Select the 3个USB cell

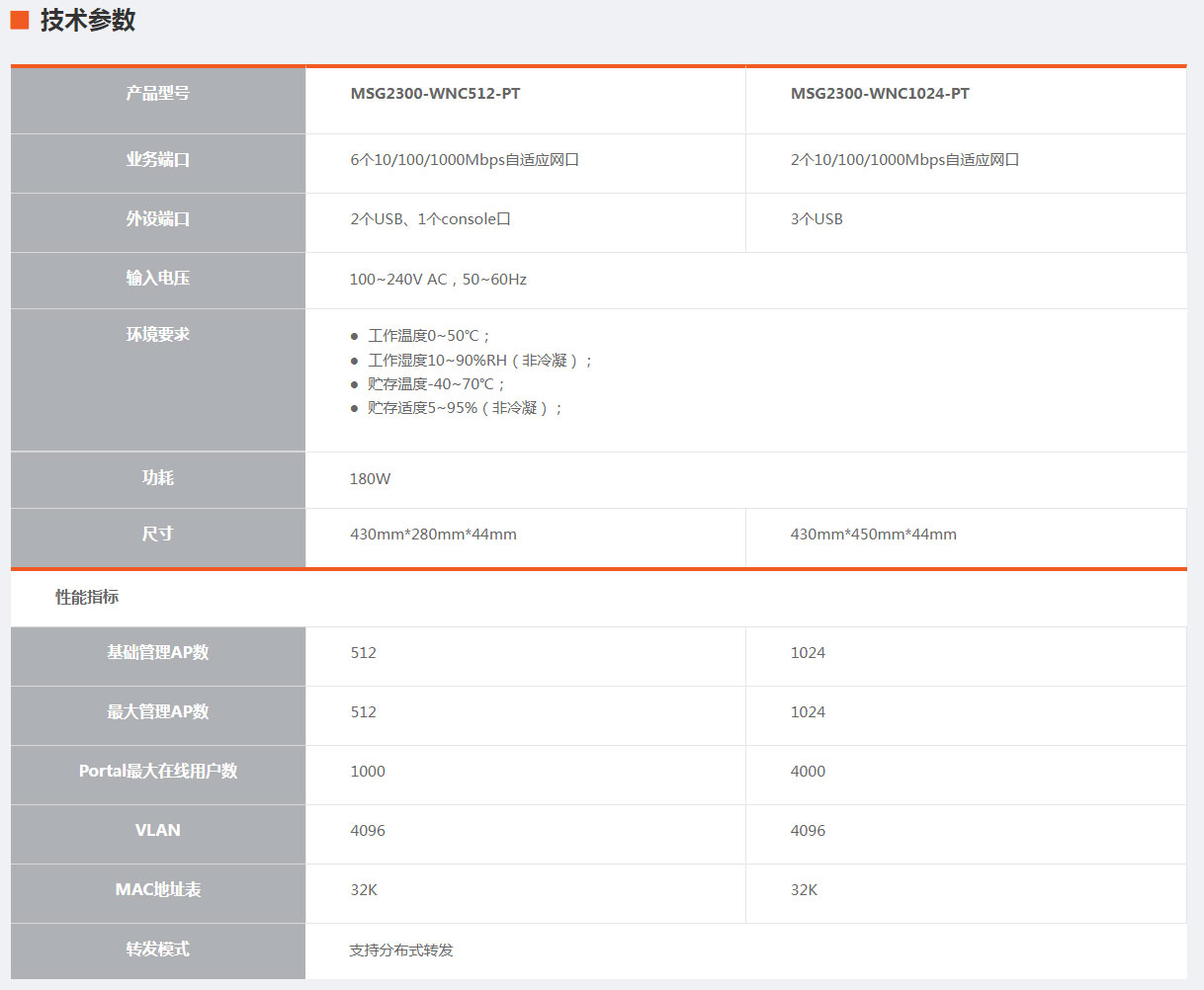pos(817,219)
